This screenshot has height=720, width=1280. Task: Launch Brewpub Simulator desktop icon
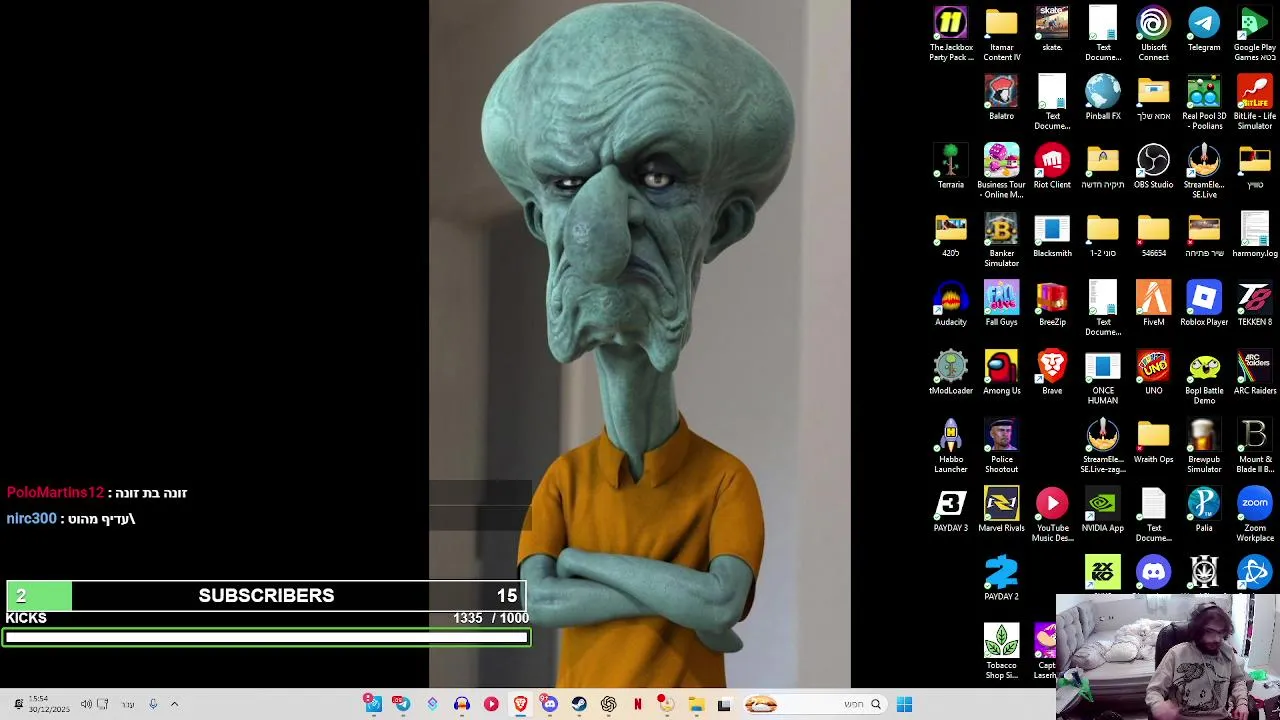(x=1204, y=446)
